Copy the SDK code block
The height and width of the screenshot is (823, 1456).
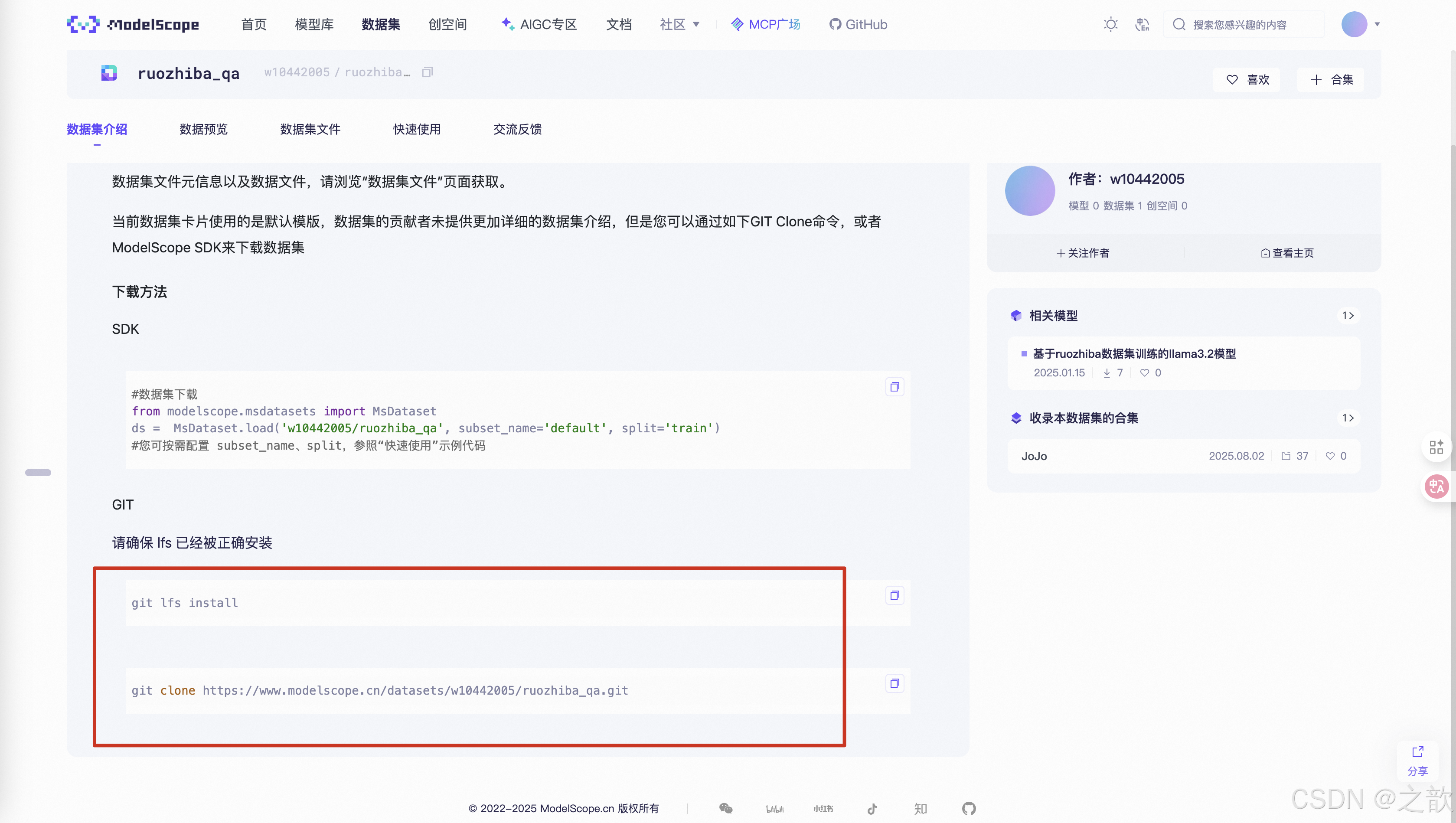(895, 387)
